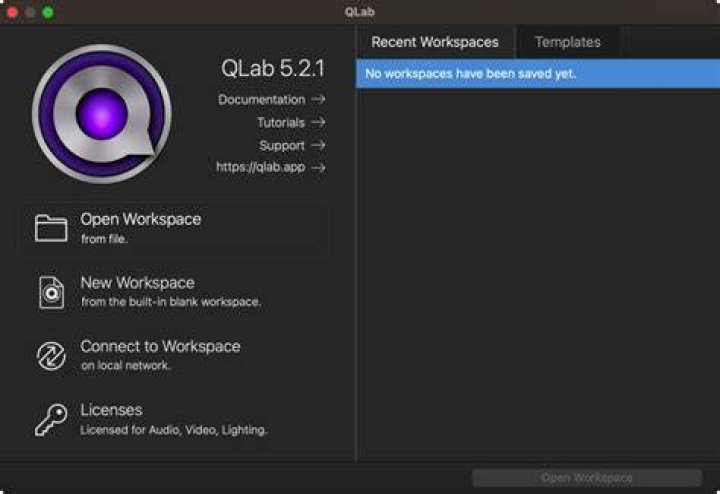Viewport: 720px width, 494px height.
Task: Click the Open Workspace button at bottom
Action: [587, 478]
